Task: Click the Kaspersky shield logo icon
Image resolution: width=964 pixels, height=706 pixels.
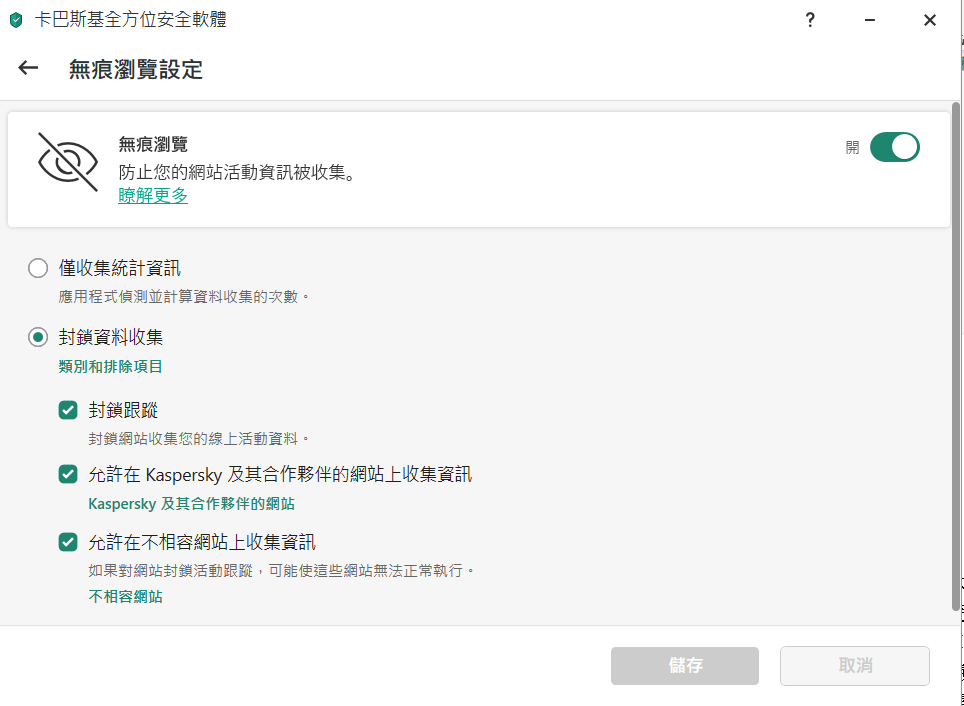Action: point(15,20)
